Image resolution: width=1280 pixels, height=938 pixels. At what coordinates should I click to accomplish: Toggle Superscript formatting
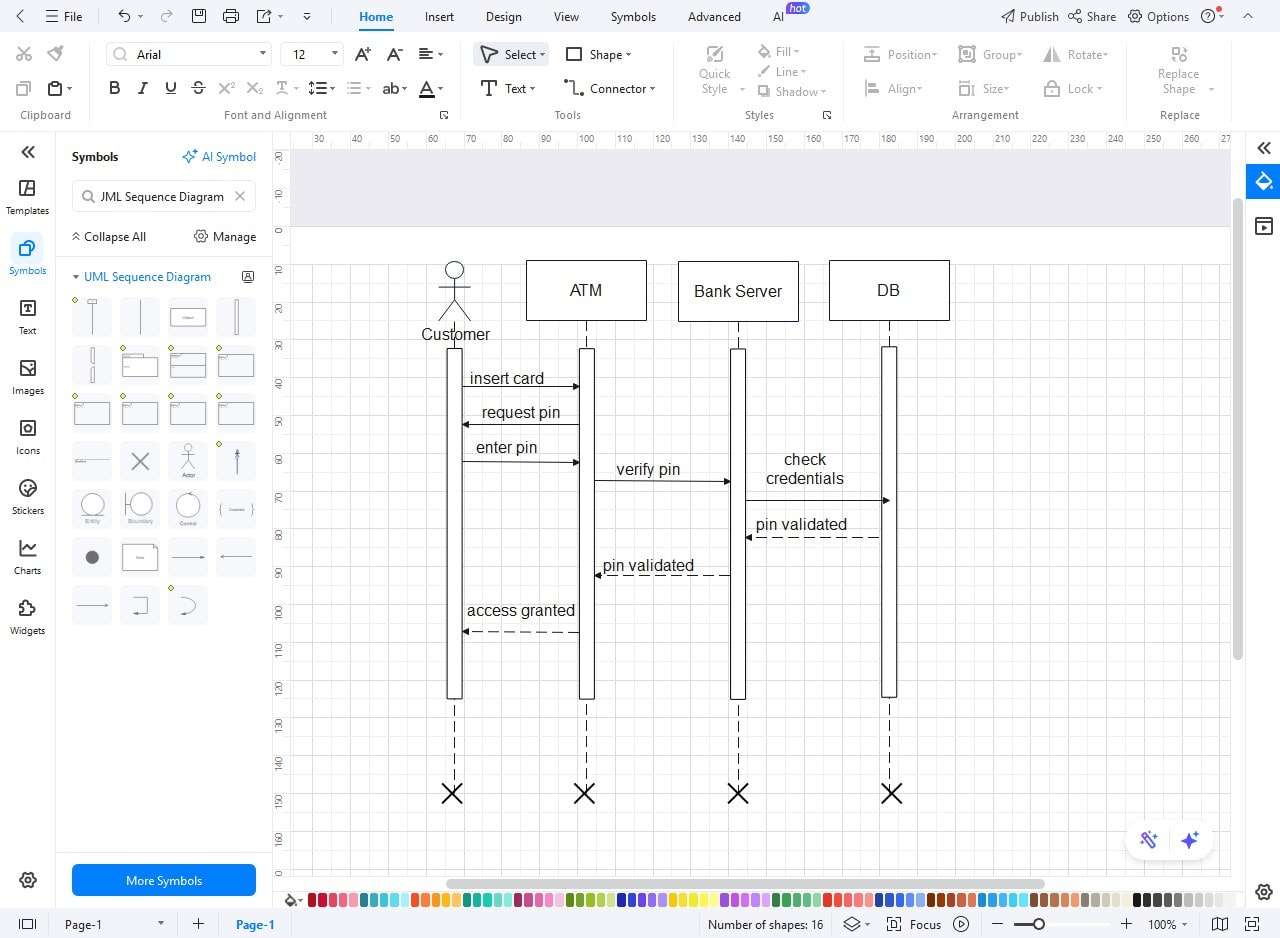coord(227,88)
